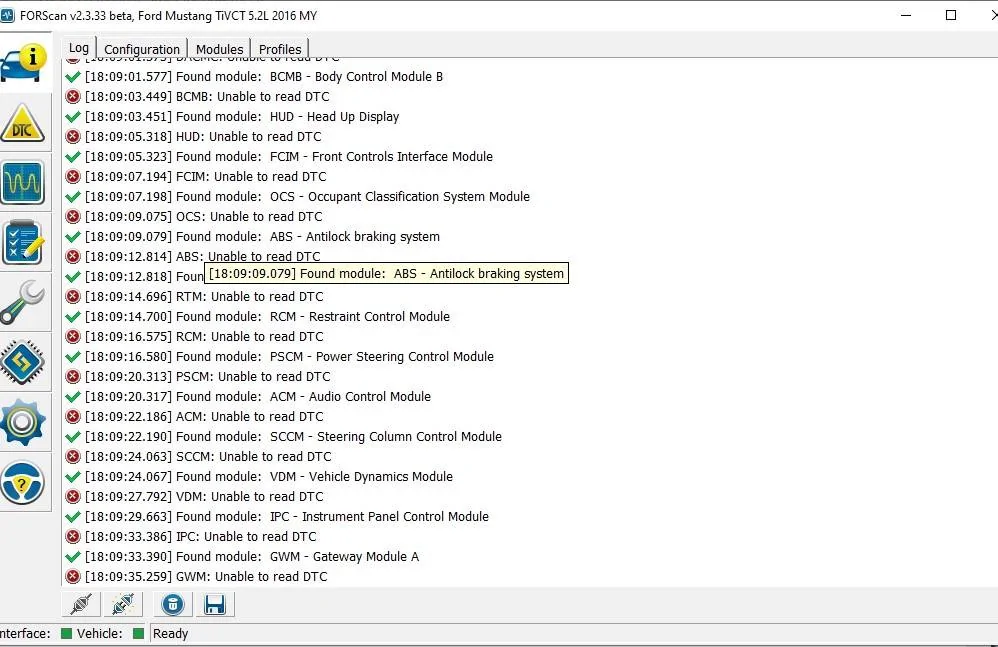Click green checkmark beside Found module HUD
The height and width of the screenshot is (647, 998).
[x=73, y=117]
